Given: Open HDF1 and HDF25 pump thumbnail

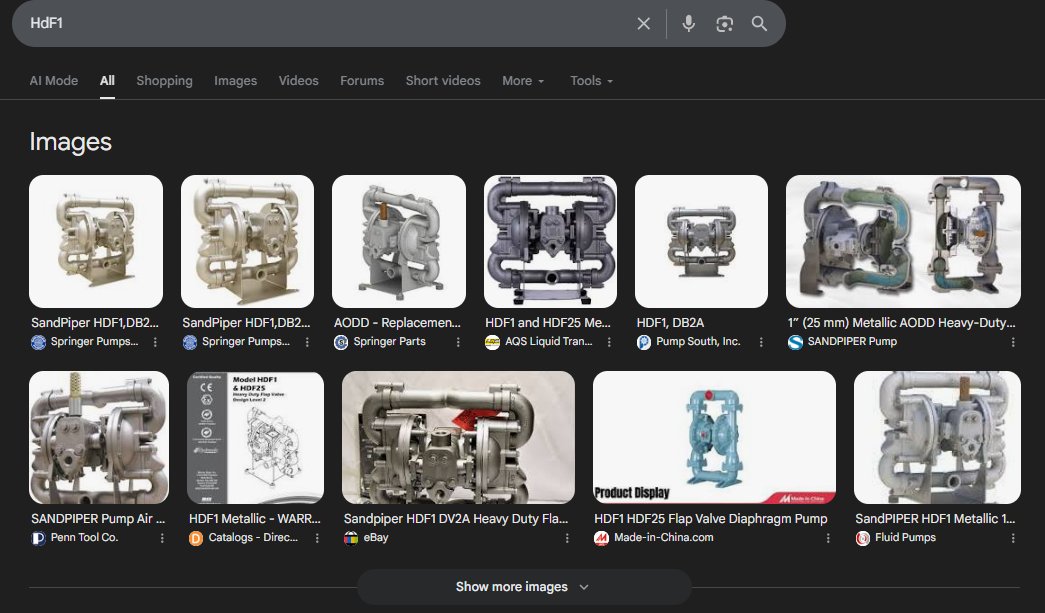Looking at the screenshot, I should pos(550,241).
